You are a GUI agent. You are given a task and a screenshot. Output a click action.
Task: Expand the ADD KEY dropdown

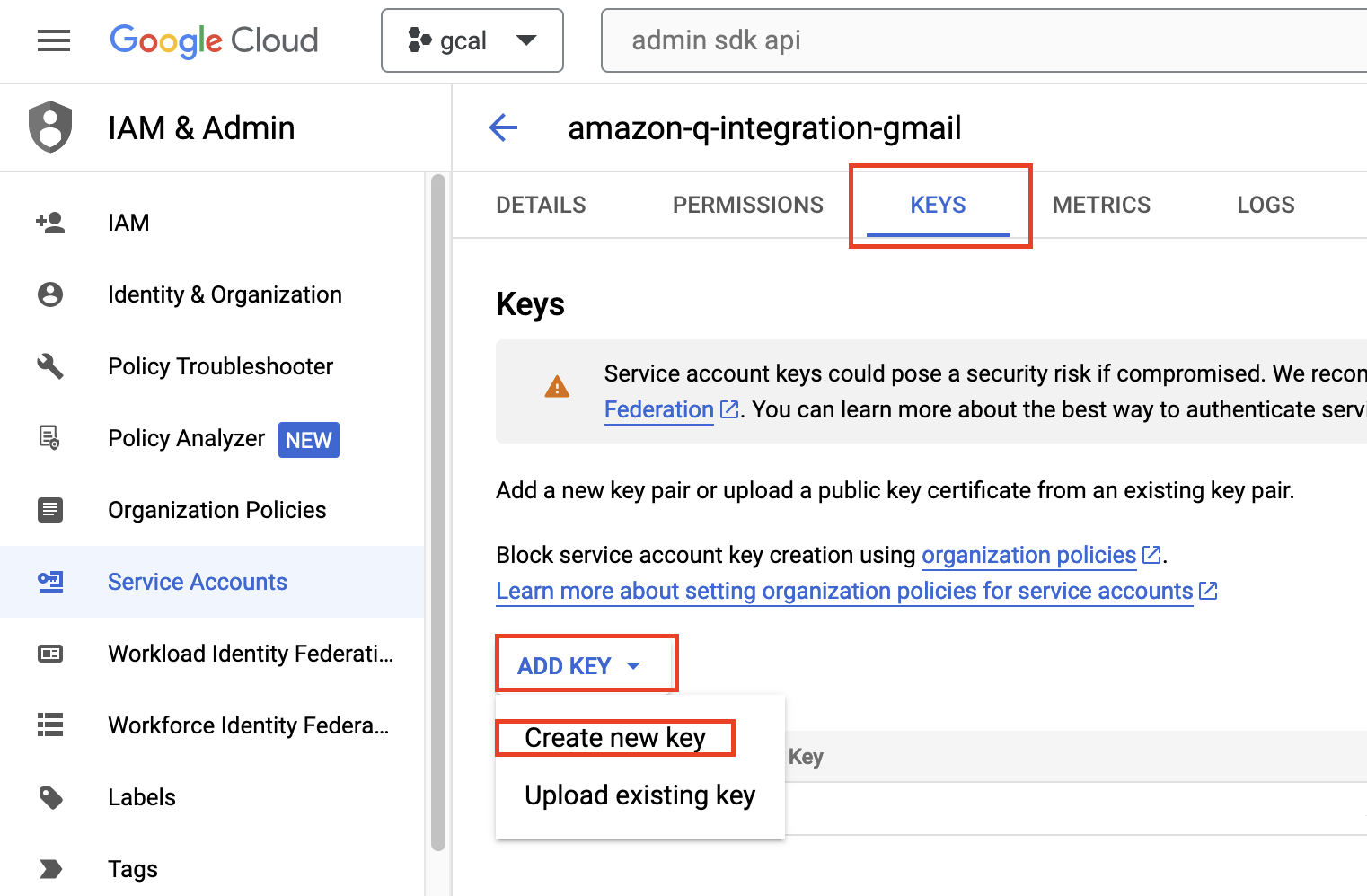579,665
